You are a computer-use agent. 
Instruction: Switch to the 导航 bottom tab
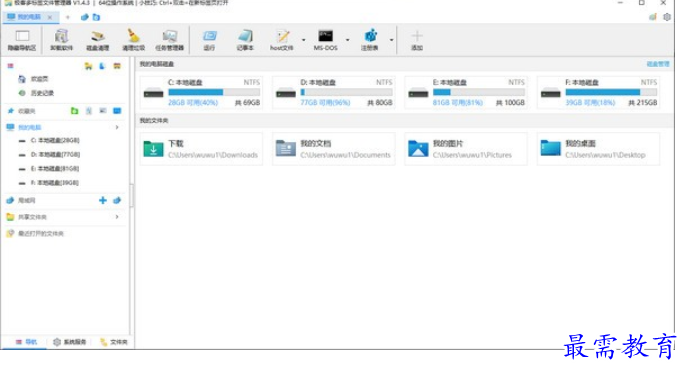point(26,342)
